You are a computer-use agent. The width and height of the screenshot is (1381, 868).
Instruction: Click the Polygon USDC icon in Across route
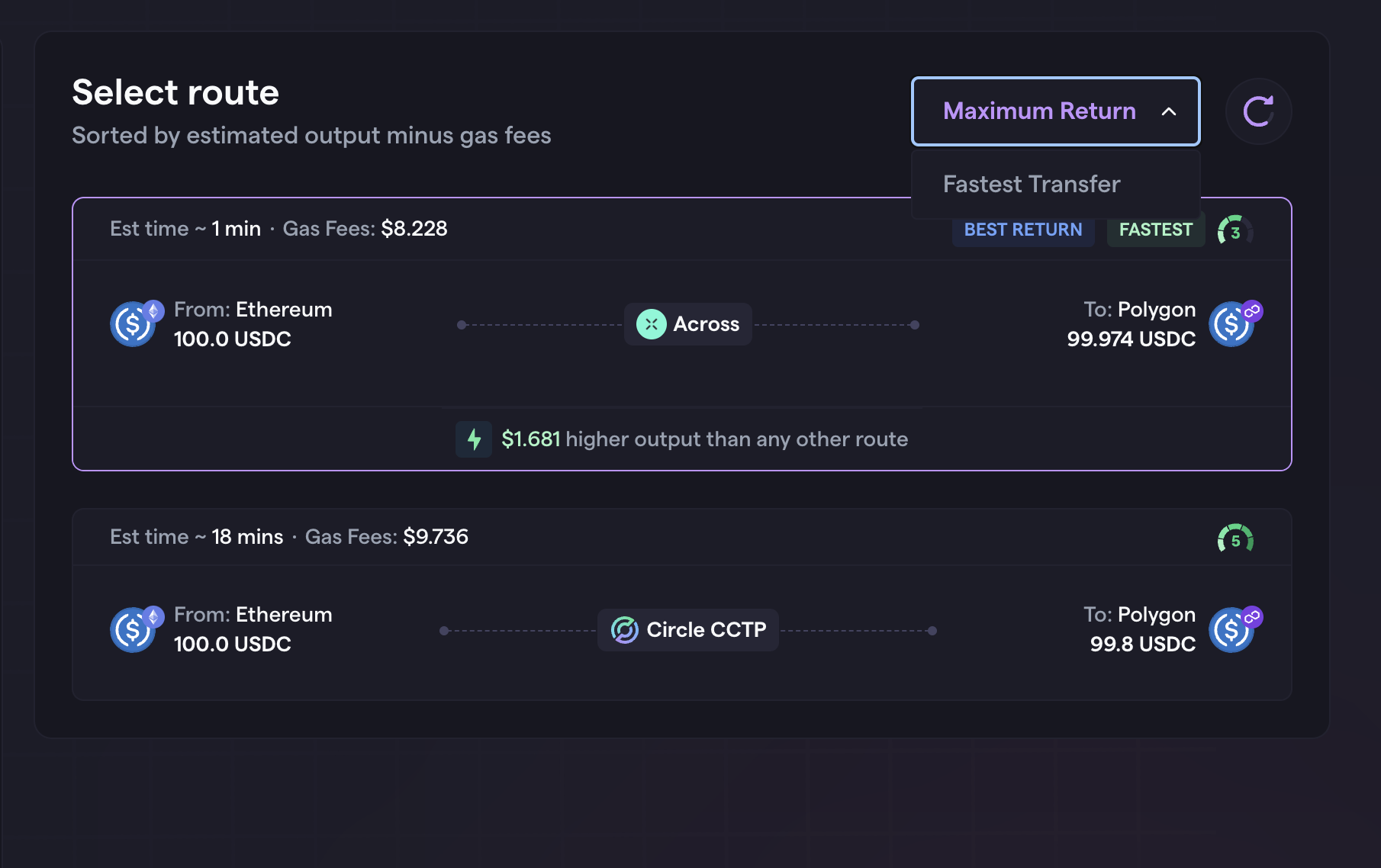click(1235, 323)
